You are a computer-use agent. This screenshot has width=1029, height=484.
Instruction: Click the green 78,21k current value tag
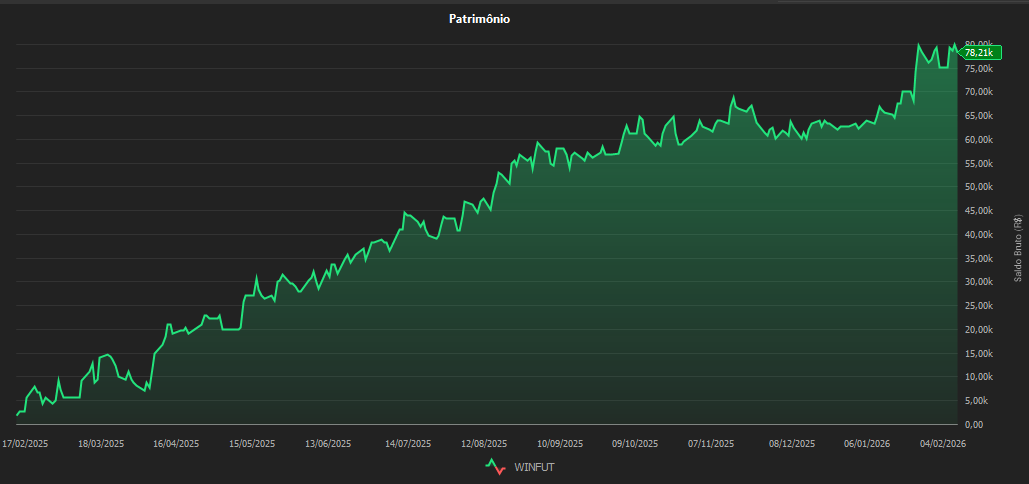[978, 52]
